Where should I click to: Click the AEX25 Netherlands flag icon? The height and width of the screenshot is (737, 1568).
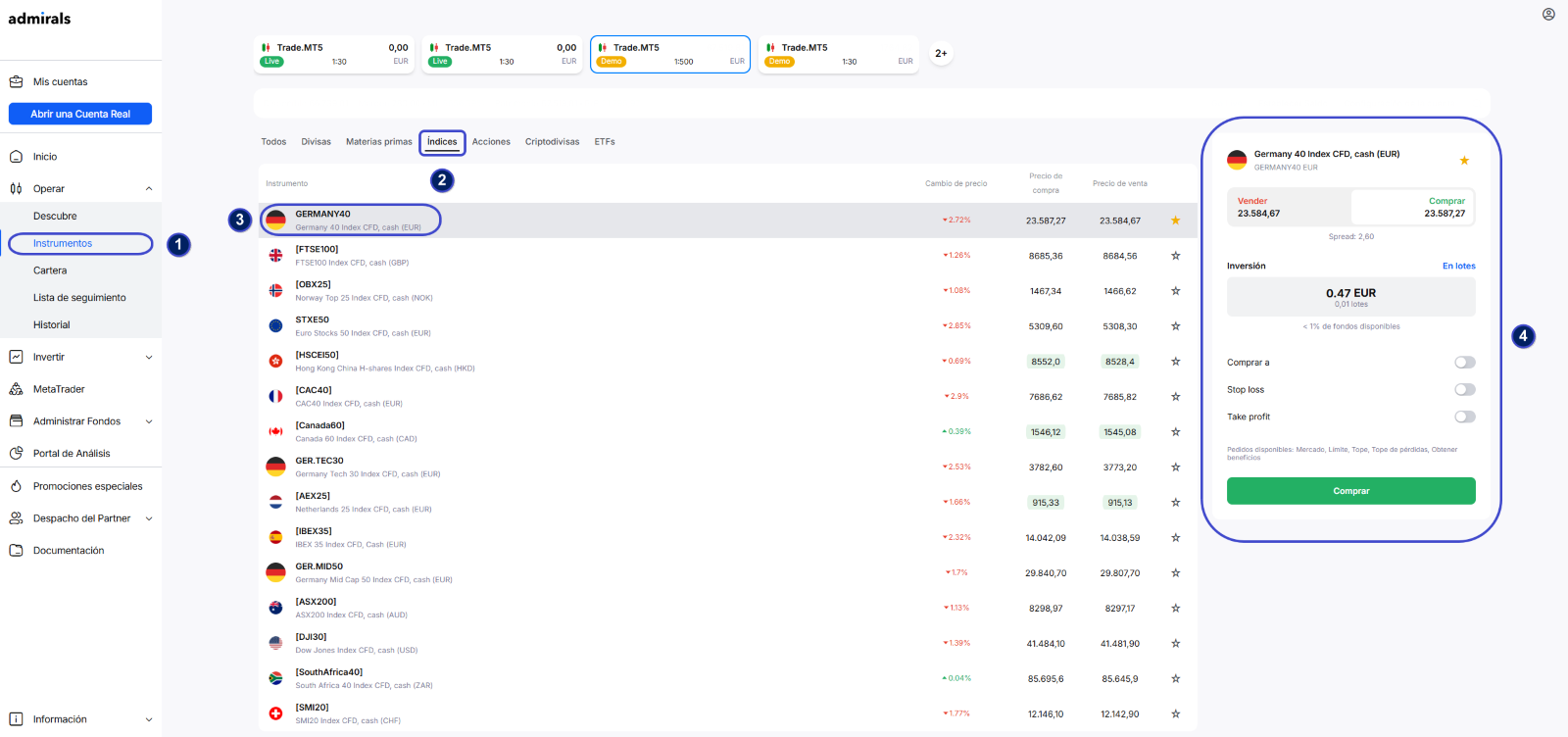(x=275, y=503)
